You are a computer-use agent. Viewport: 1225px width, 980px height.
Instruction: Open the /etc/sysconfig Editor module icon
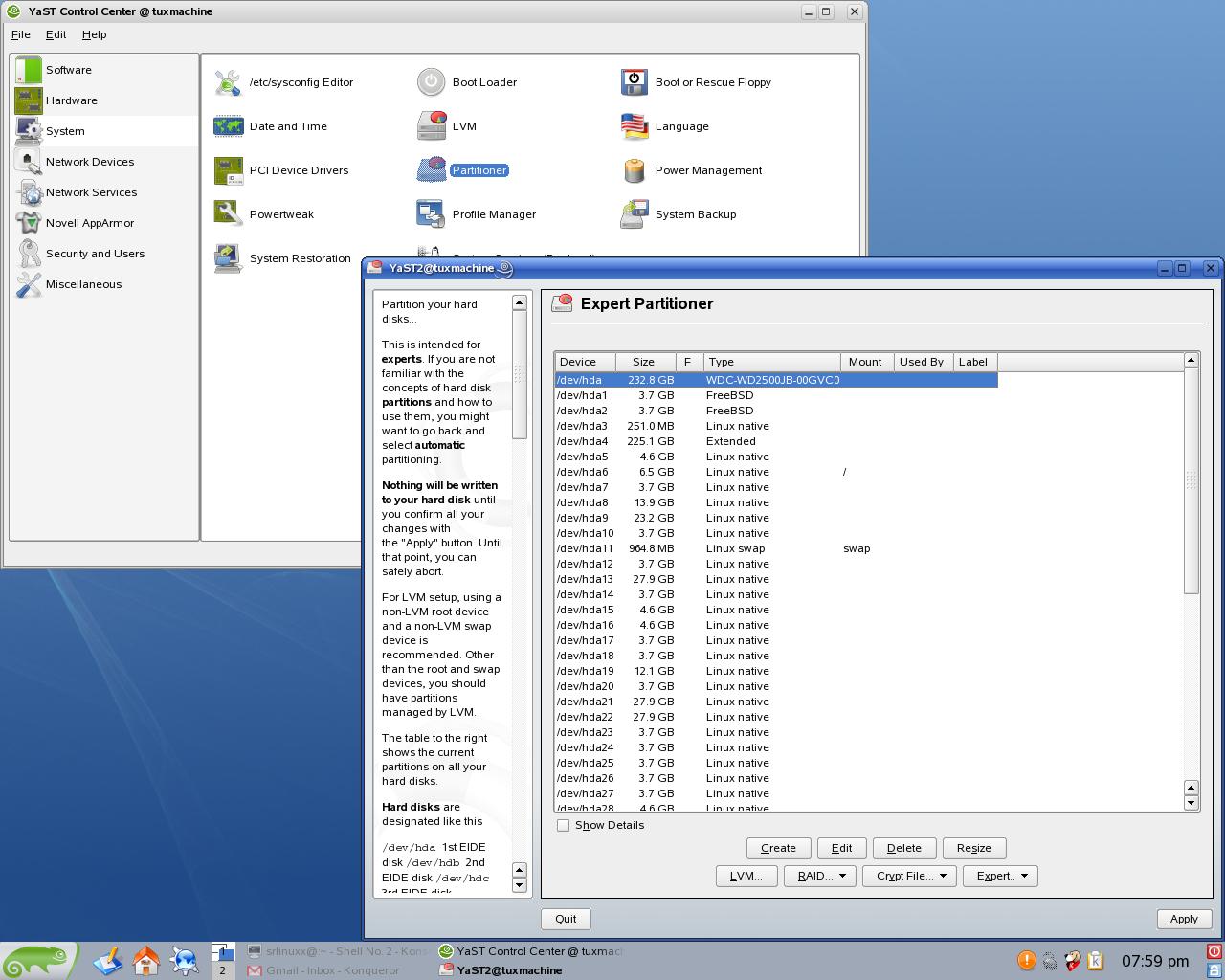click(x=228, y=82)
